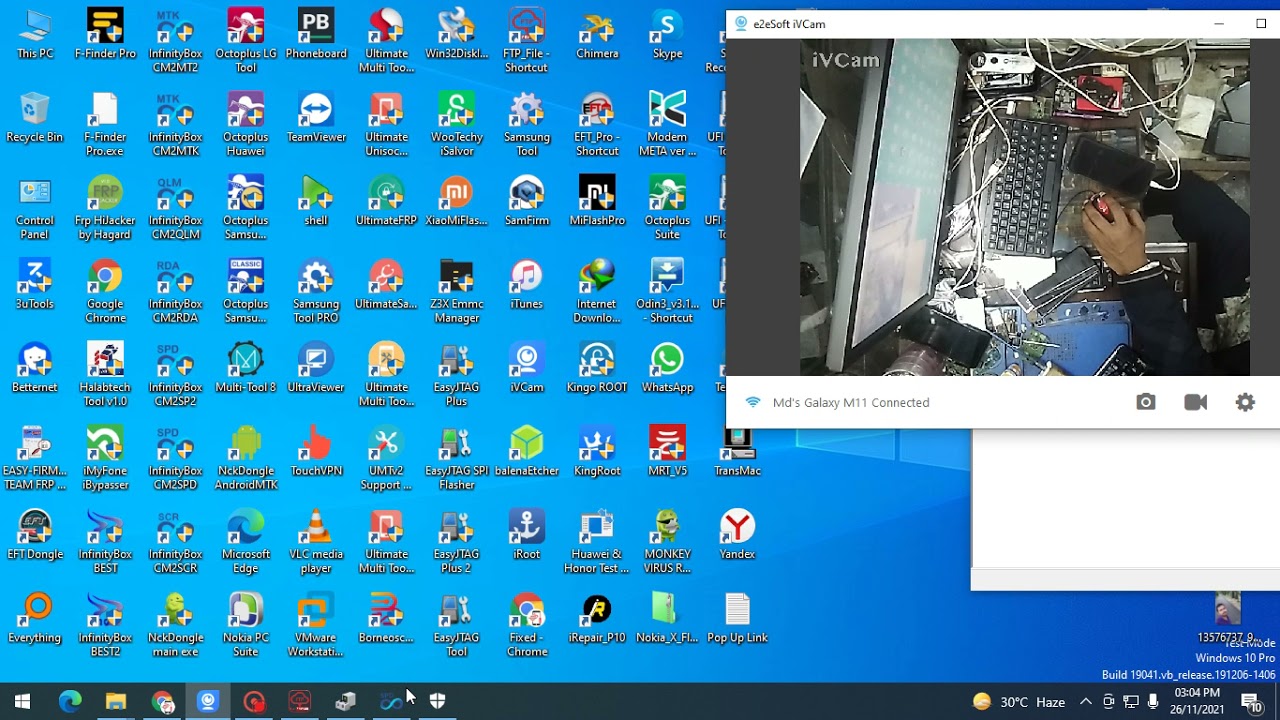Launch WhatsApp from the desktop
Viewport: 1280px width, 720px height.
667,368
